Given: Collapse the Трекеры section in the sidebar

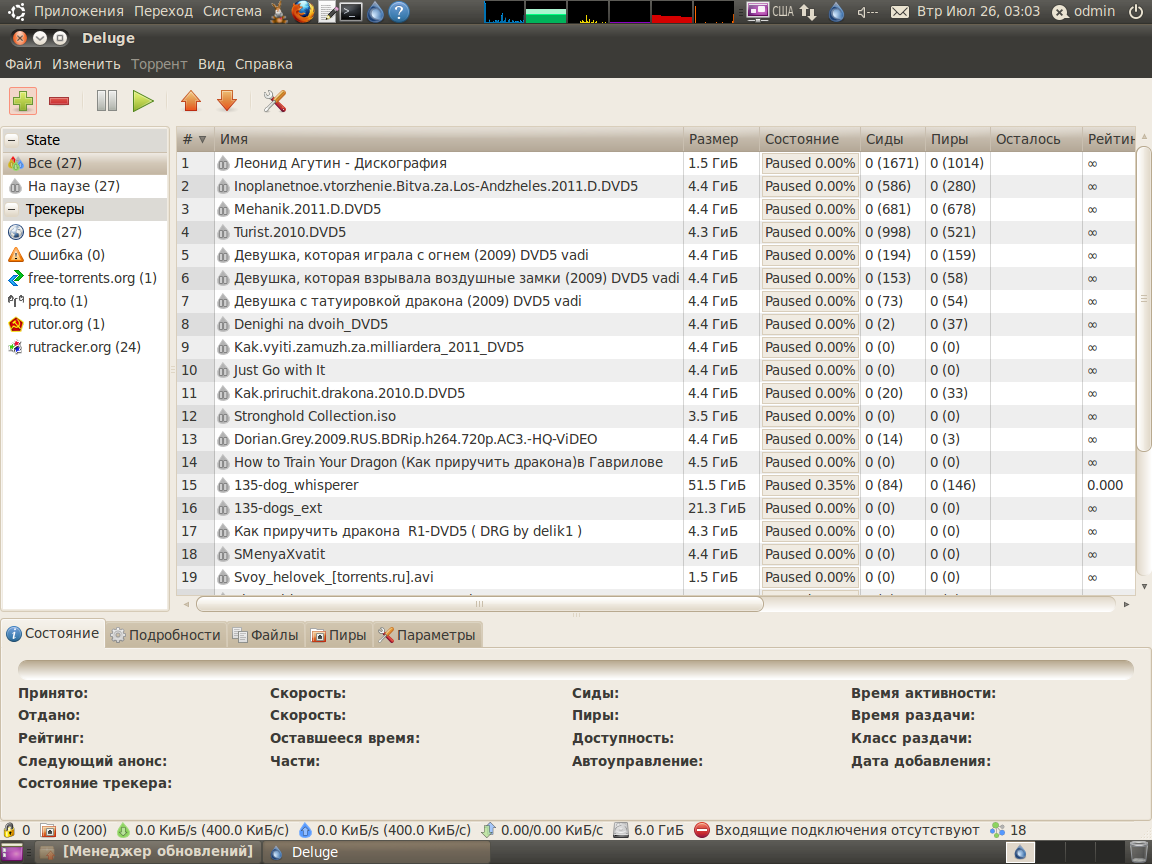Looking at the screenshot, I should (x=12, y=209).
